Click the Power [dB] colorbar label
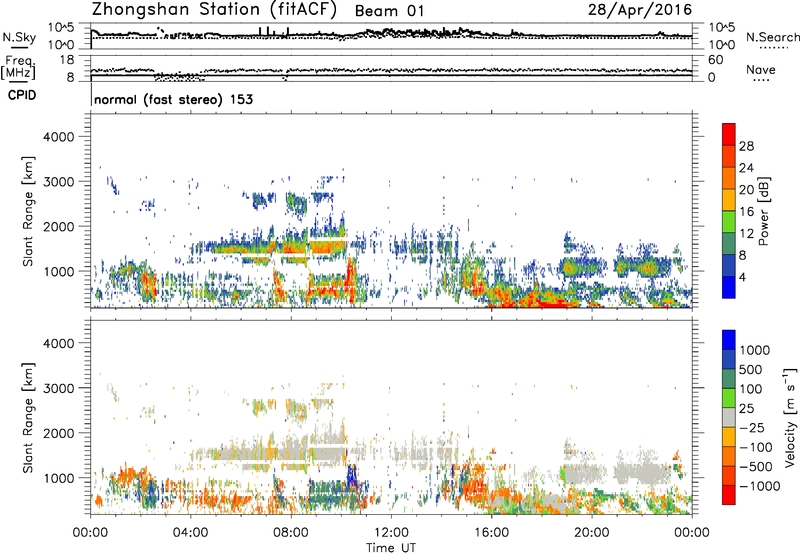The height and width of the screenshot is (554, 800). tap(764, 211)
